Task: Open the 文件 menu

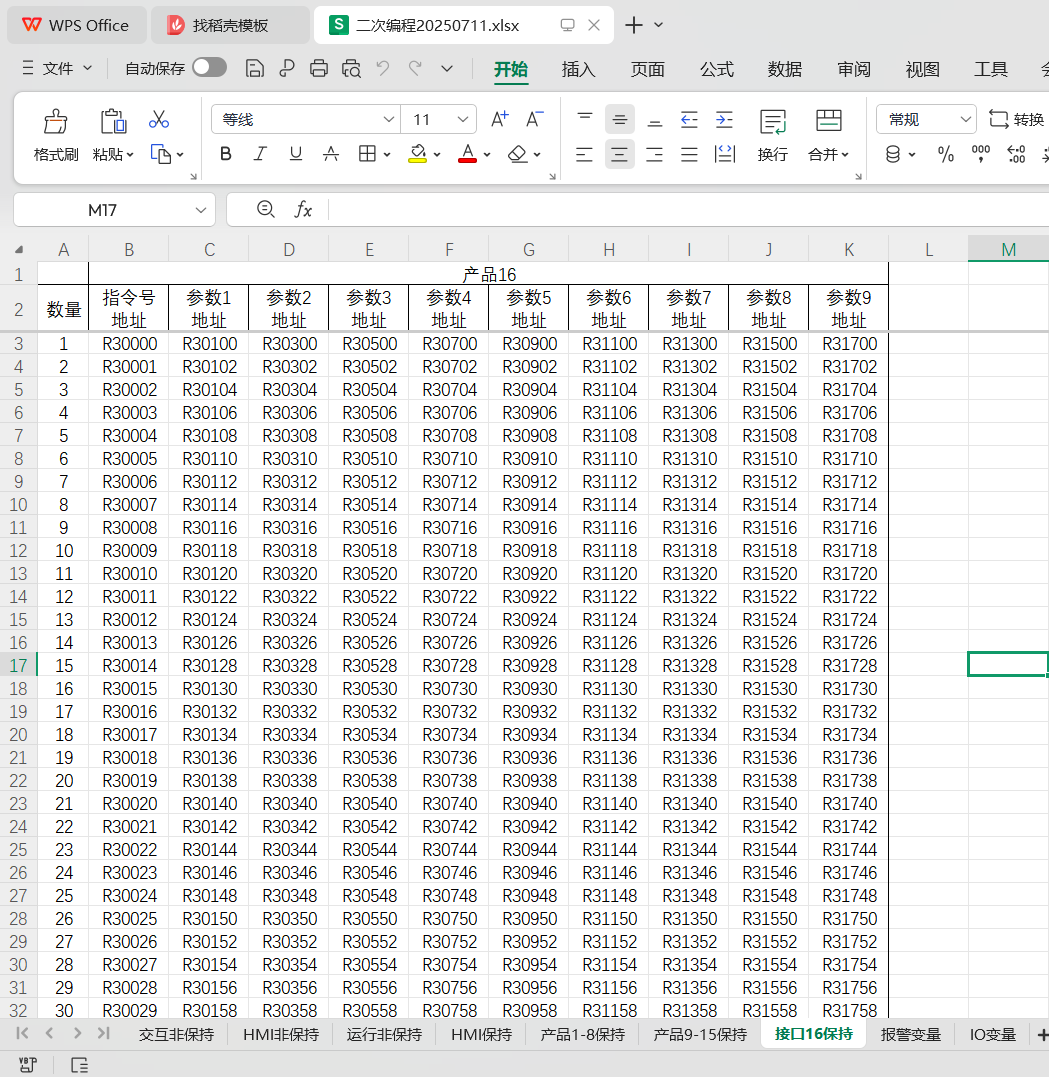Action: (58, 68)
